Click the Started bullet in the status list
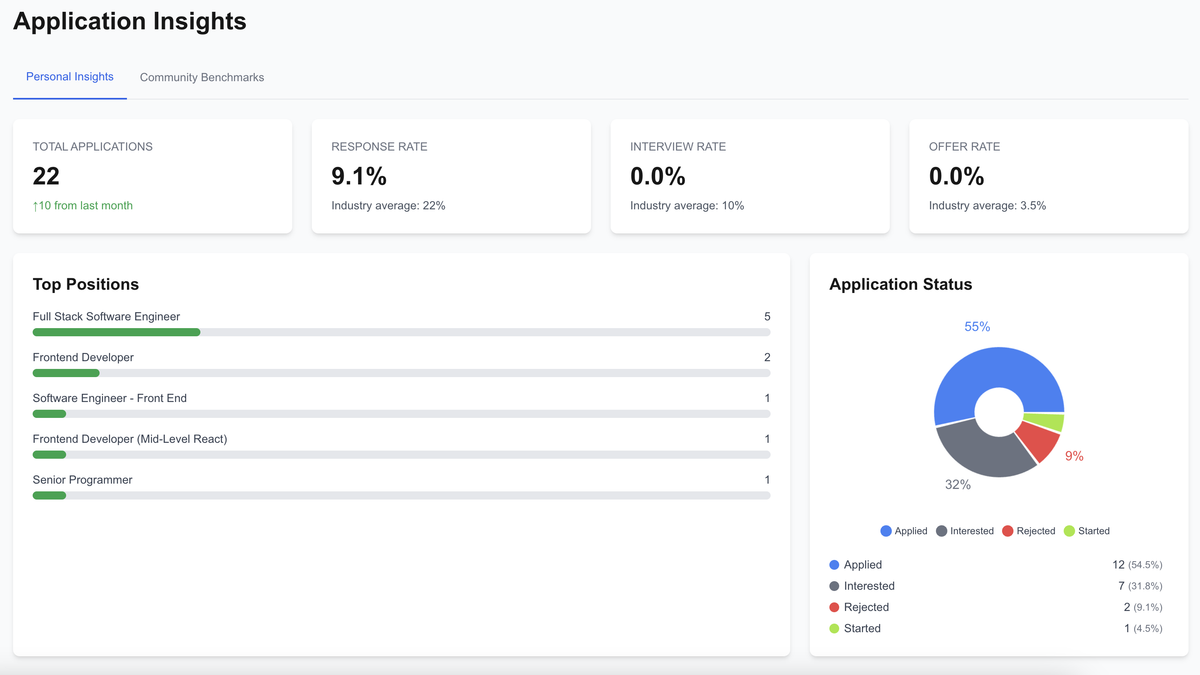The image size is (1200, 675). [834, 627]
